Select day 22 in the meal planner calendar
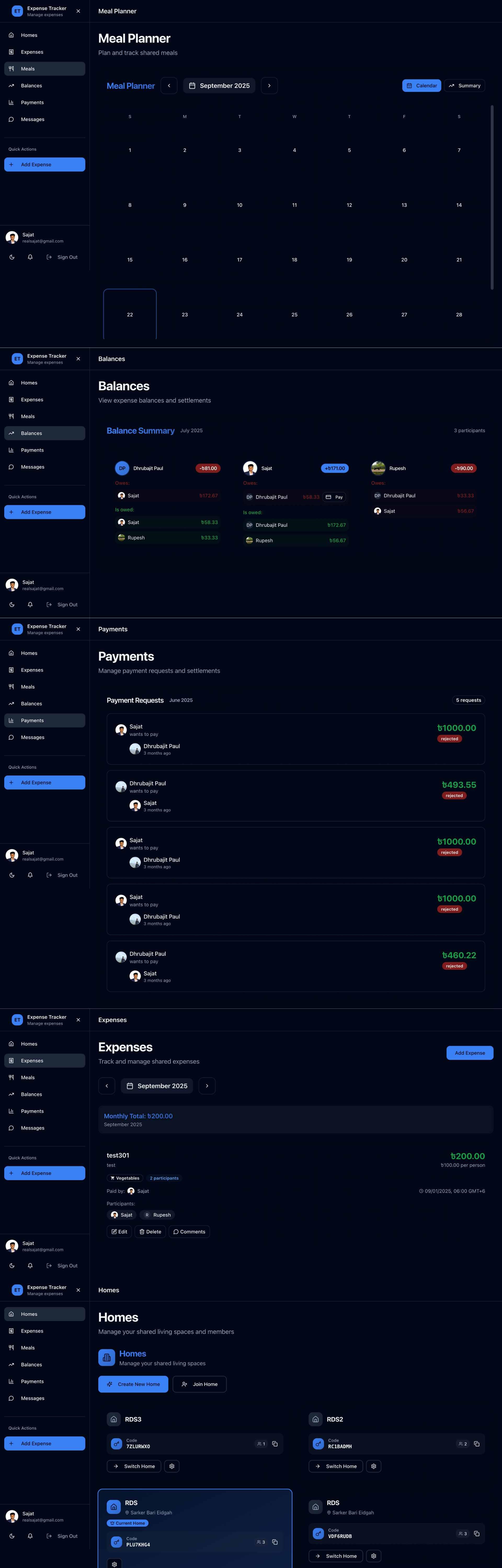 pyautogui.click(x=130, y=314)
